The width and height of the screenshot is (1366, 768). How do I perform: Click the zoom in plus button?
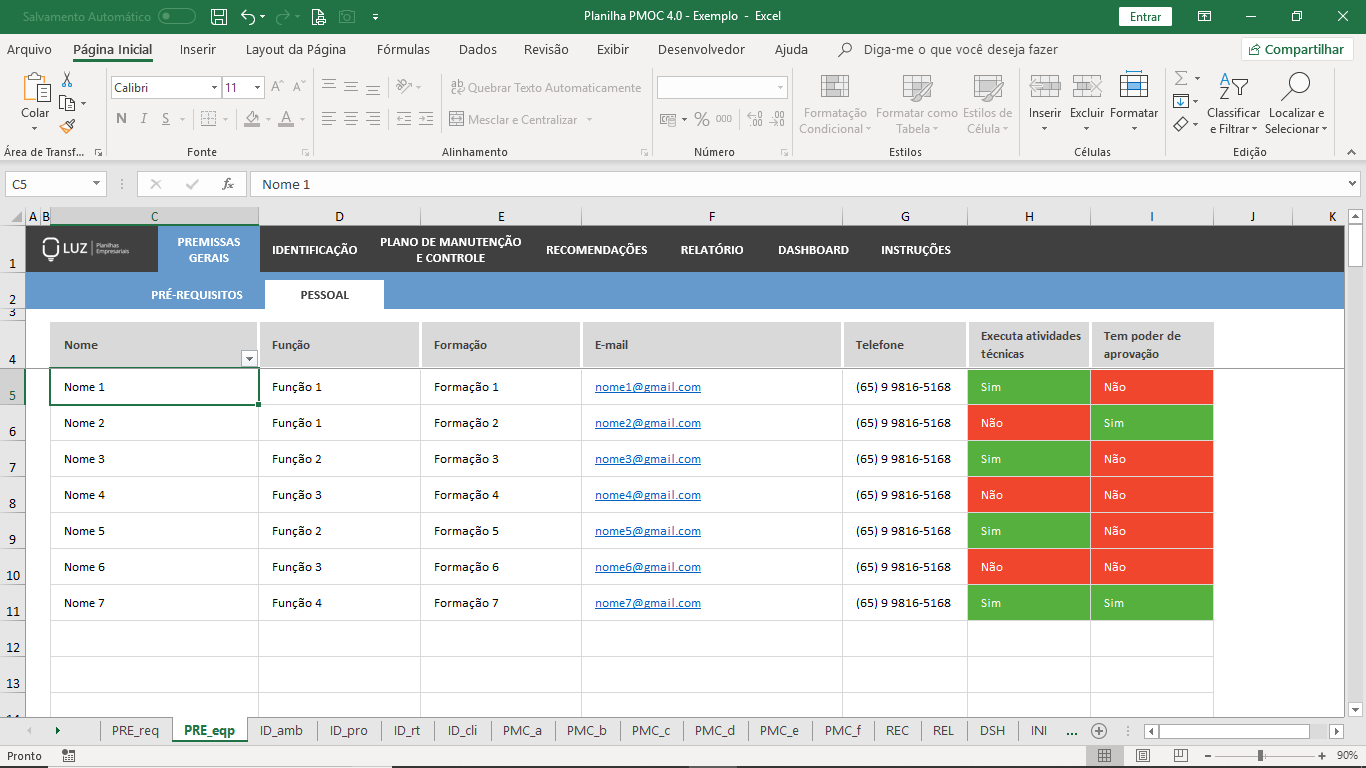(x=1322, y=755)
